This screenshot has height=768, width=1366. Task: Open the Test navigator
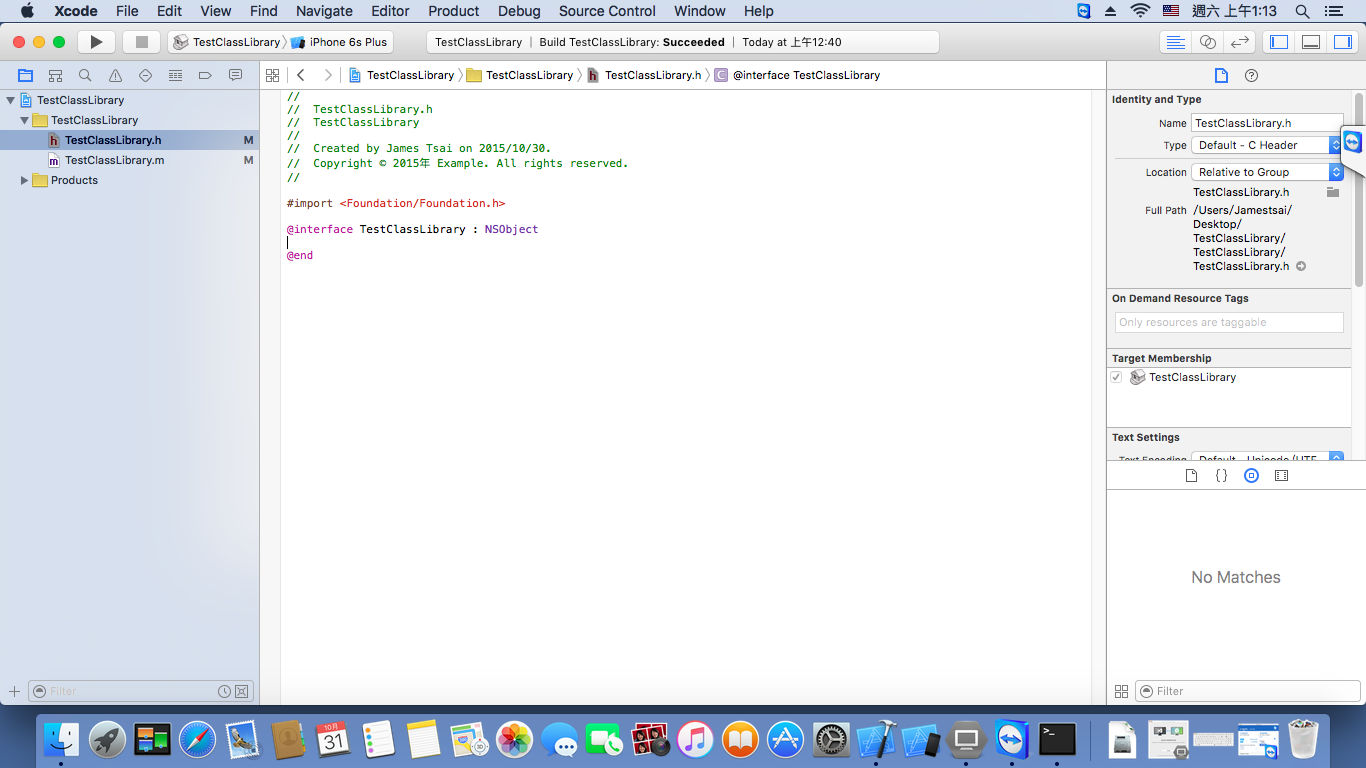coord(146,75)
